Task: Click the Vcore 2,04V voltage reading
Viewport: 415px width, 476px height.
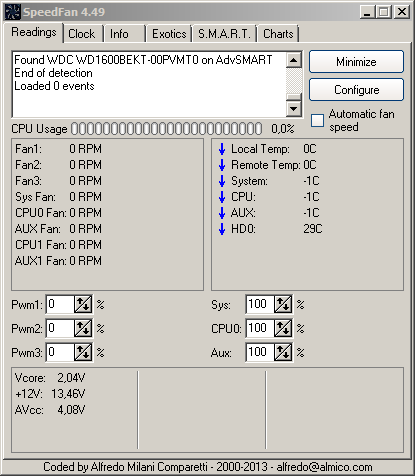Action: point(50,378)
